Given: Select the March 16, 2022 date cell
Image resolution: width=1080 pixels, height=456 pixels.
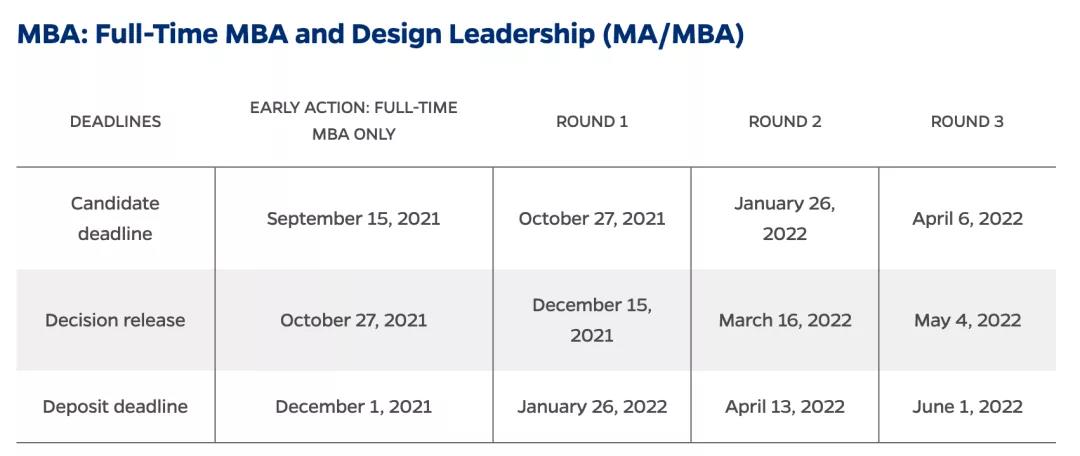Looking at the screenshot, I should point(785,320).
